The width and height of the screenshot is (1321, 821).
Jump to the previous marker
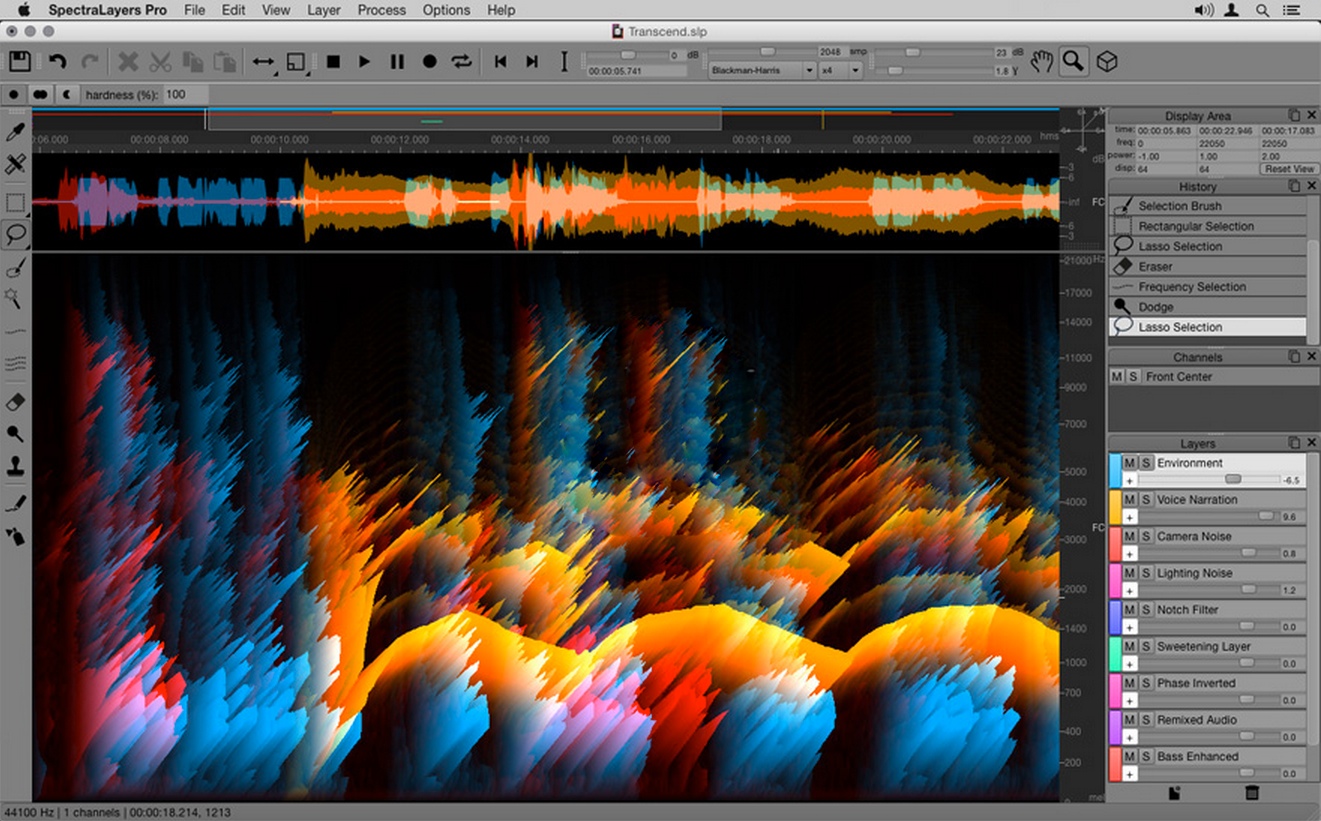pyautogui.click(x=500, y=61)
